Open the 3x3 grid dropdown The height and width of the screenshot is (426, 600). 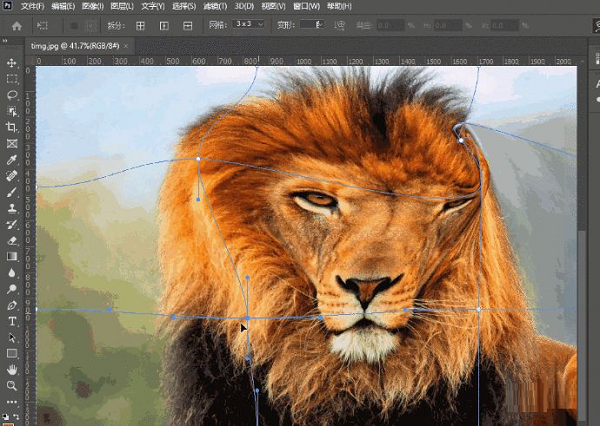pyautogui.click(x=248, y=25)
